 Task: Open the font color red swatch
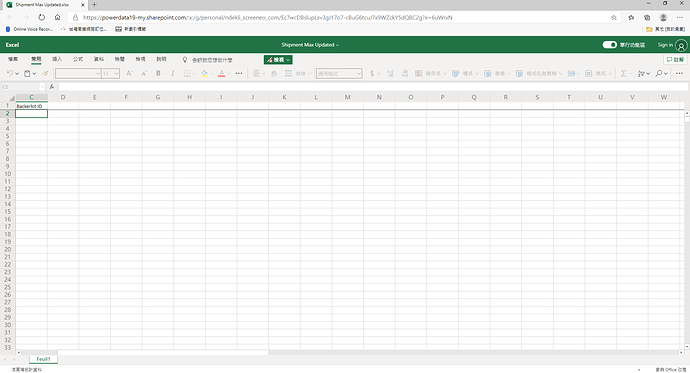coord(222,73)
